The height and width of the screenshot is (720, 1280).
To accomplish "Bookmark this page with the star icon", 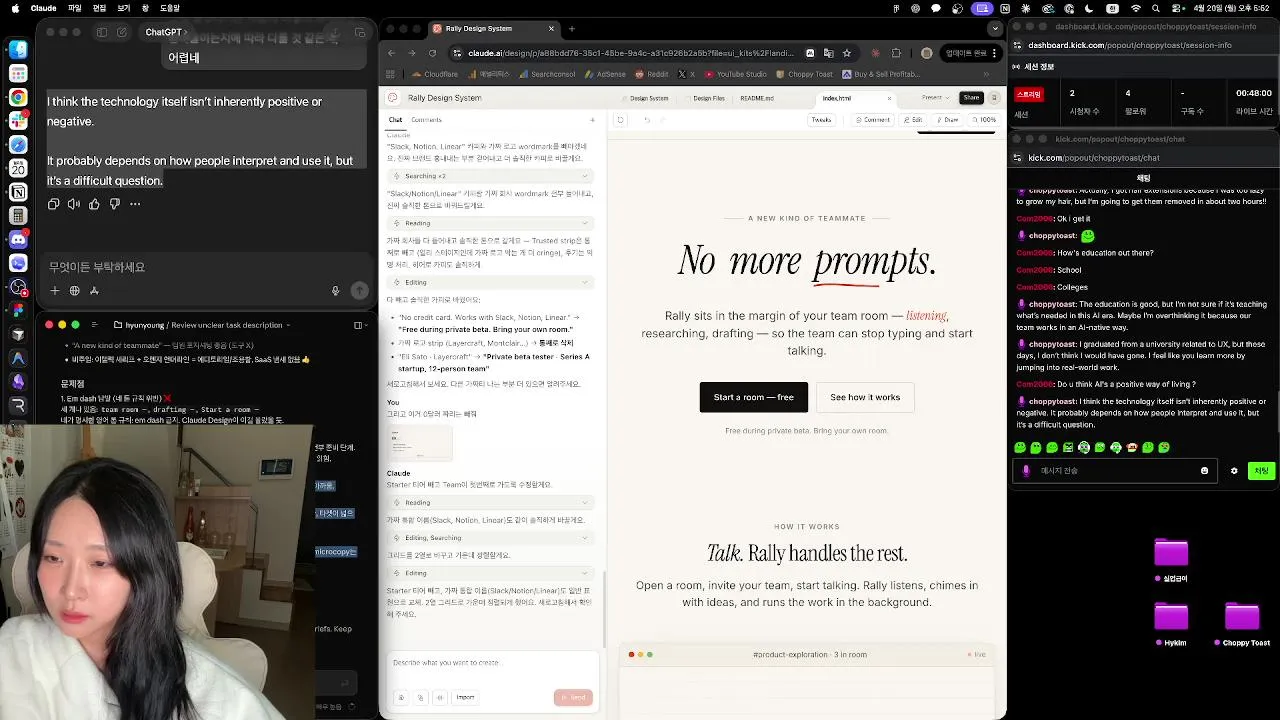I will point(846,53).
